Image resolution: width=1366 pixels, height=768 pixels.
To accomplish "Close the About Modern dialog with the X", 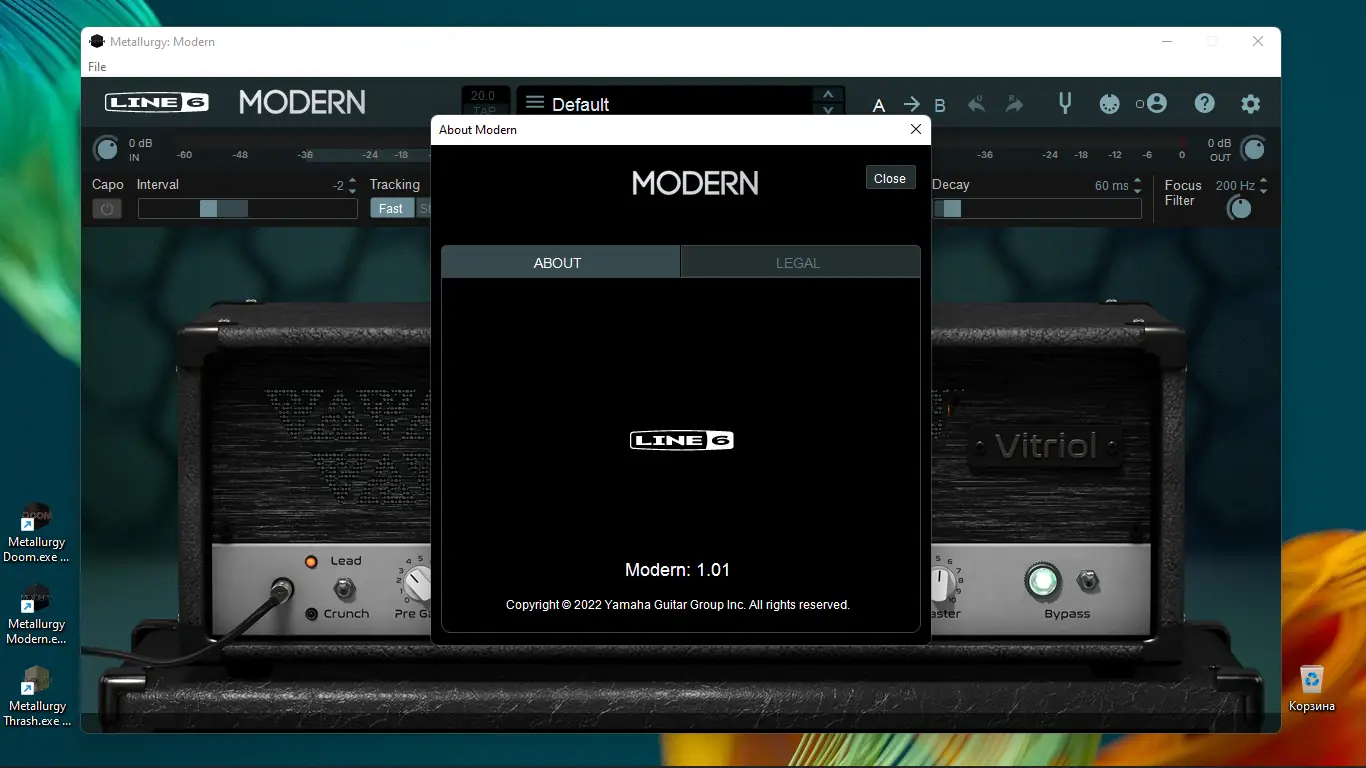I will 916,129.
